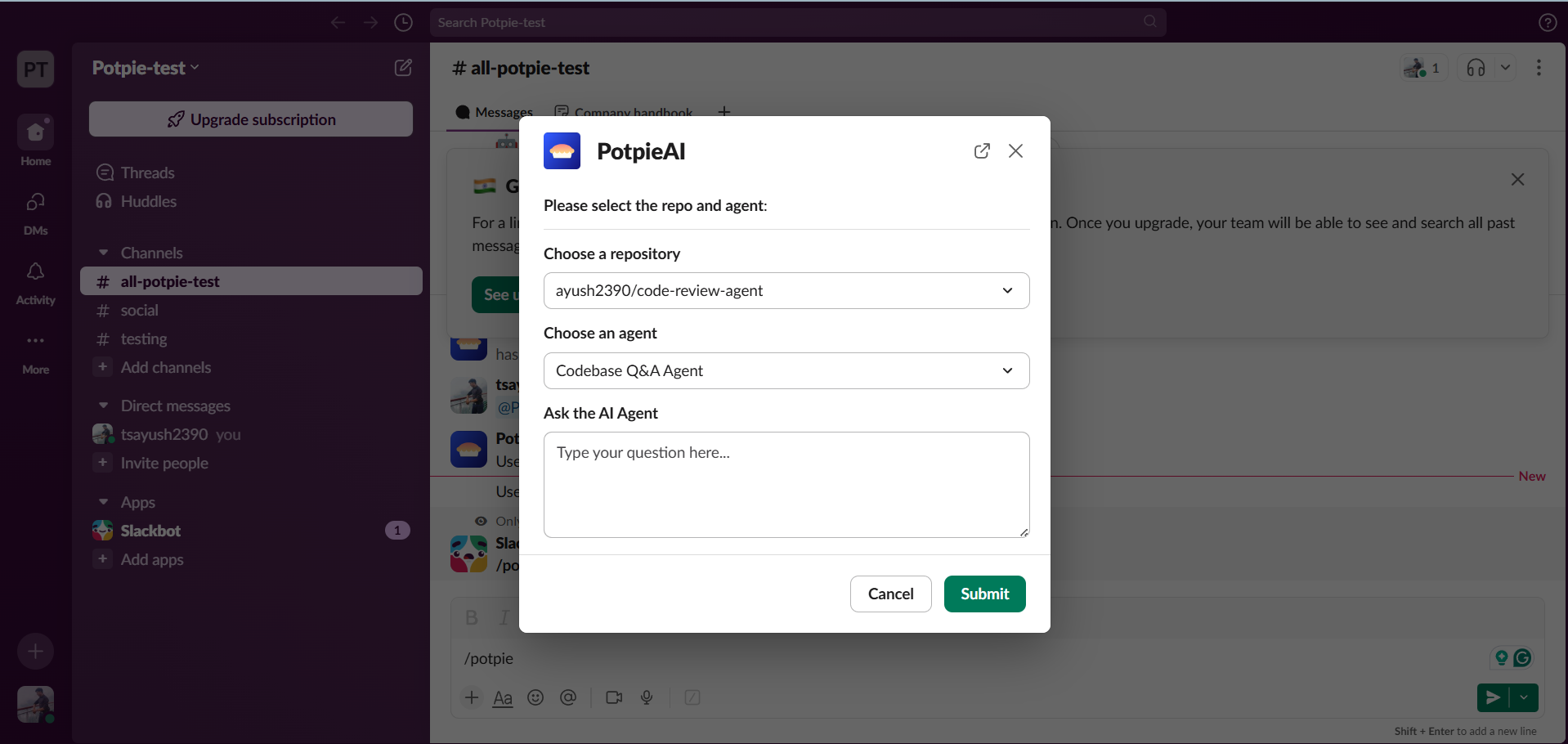Image resolution: width=1568 pixels, height=744 pixels.
Task: Dismiss the upgrade banner close icon
Action: (x=1517, y=180)
